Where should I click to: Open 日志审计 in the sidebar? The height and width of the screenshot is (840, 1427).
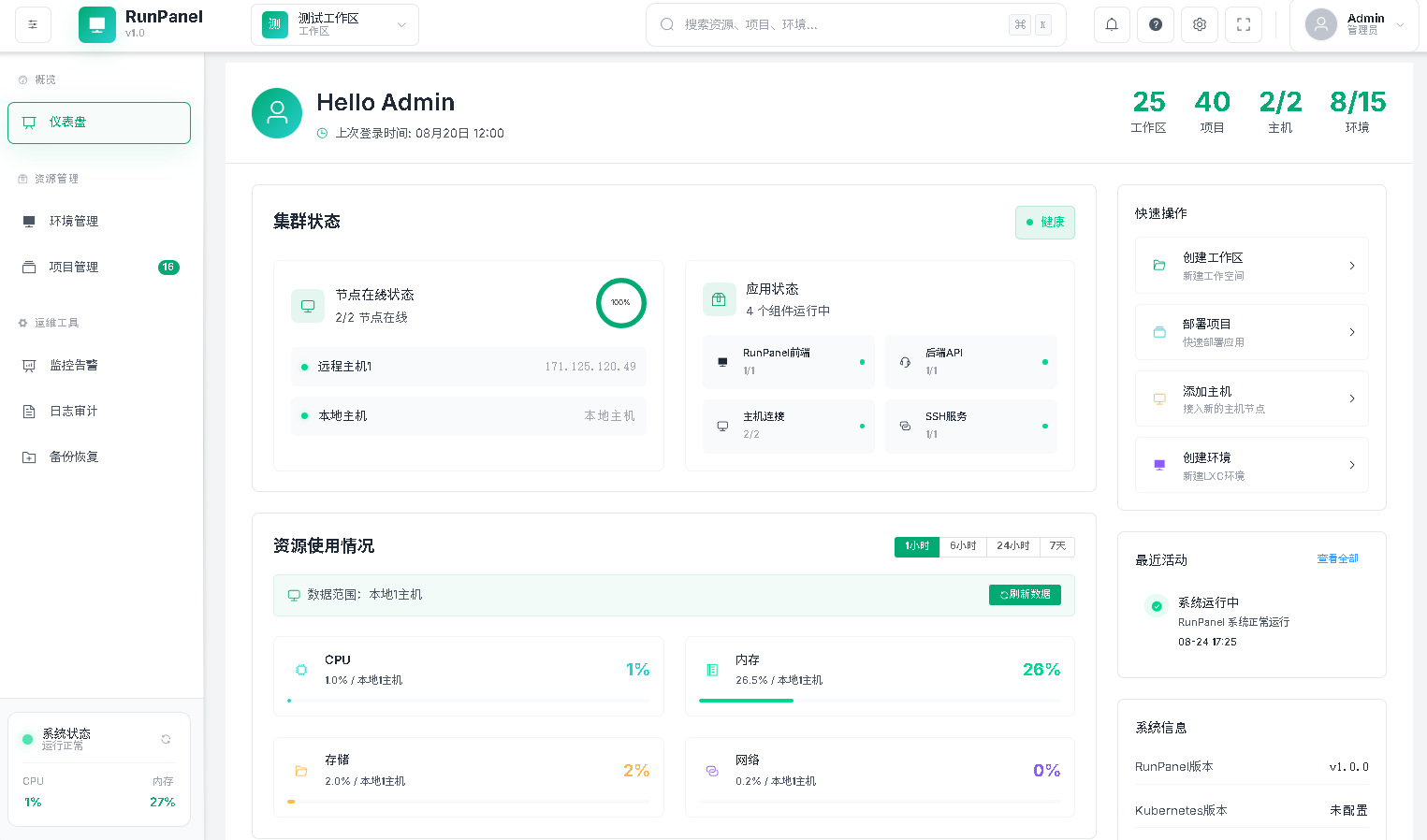pos(99,412)
